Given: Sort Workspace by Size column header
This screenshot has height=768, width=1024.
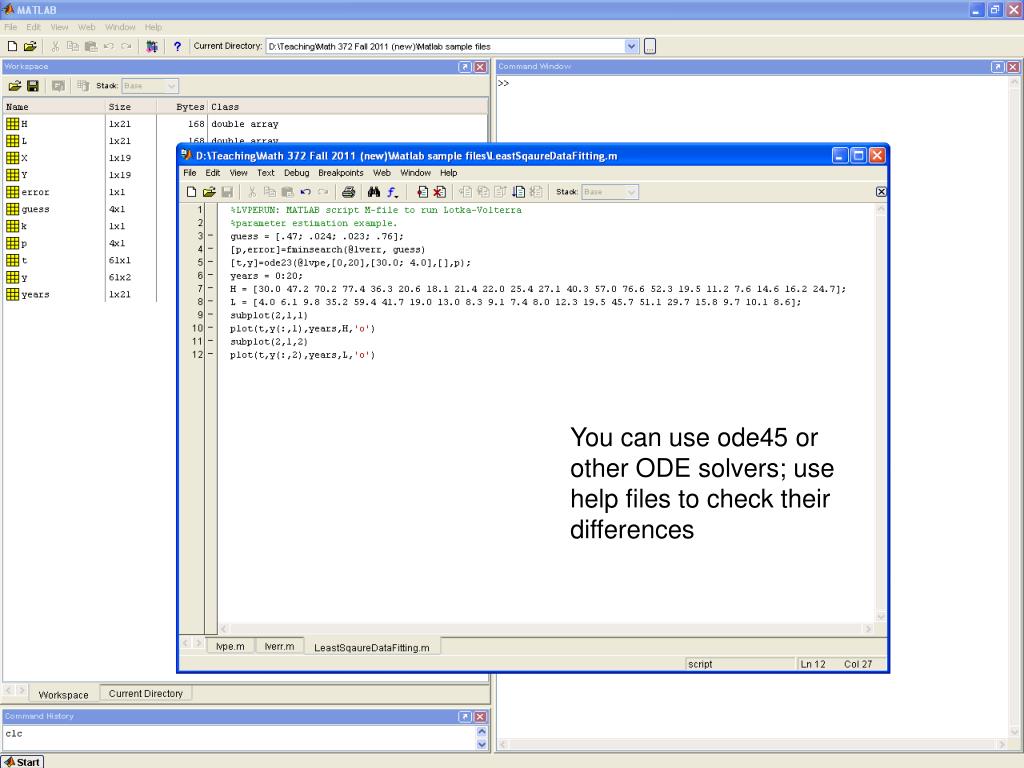Looking at the screenshot, I should [x=131, y=106].
